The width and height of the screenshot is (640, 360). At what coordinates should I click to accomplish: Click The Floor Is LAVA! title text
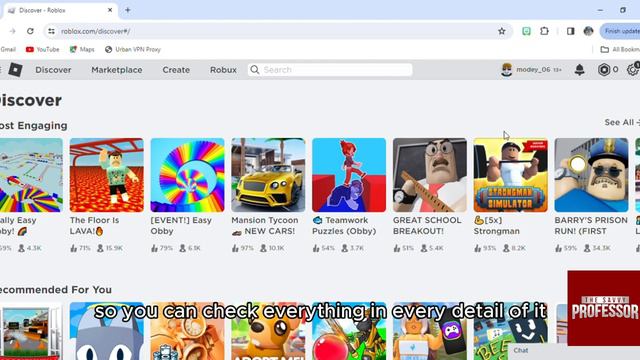pos(94,226)
